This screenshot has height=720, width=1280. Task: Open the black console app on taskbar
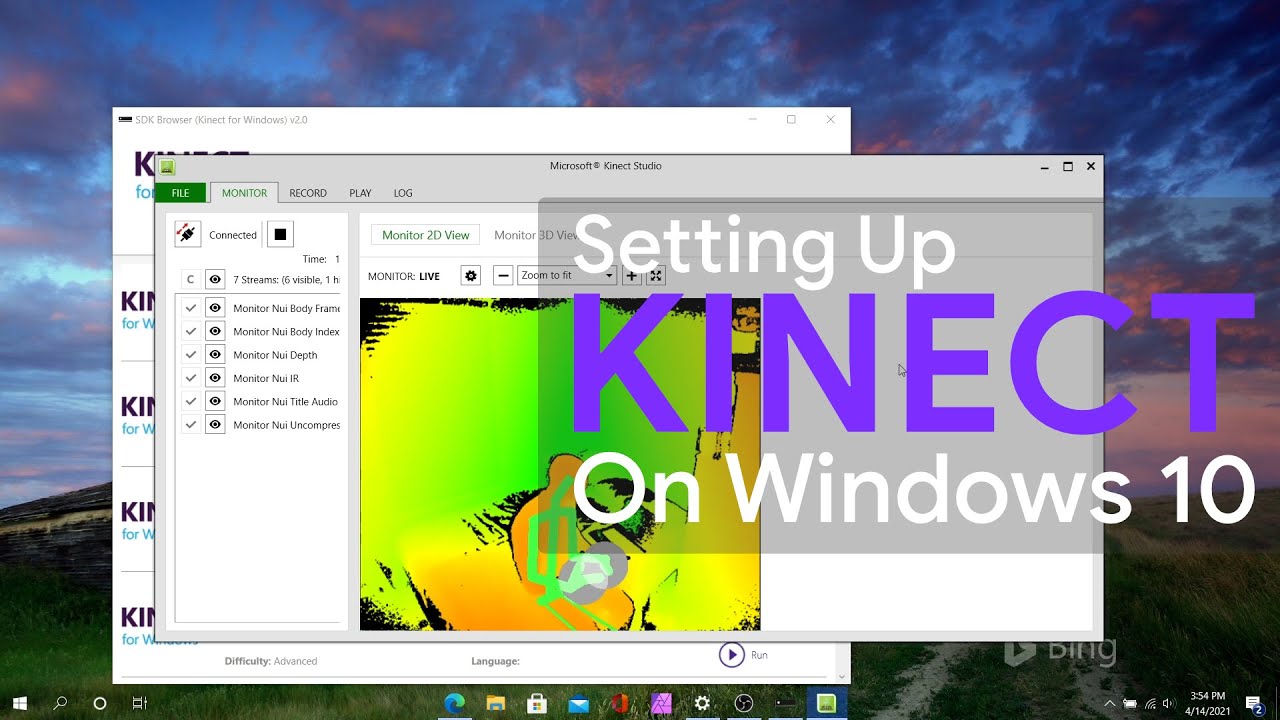pyautogui.click(x=785, y=703)
